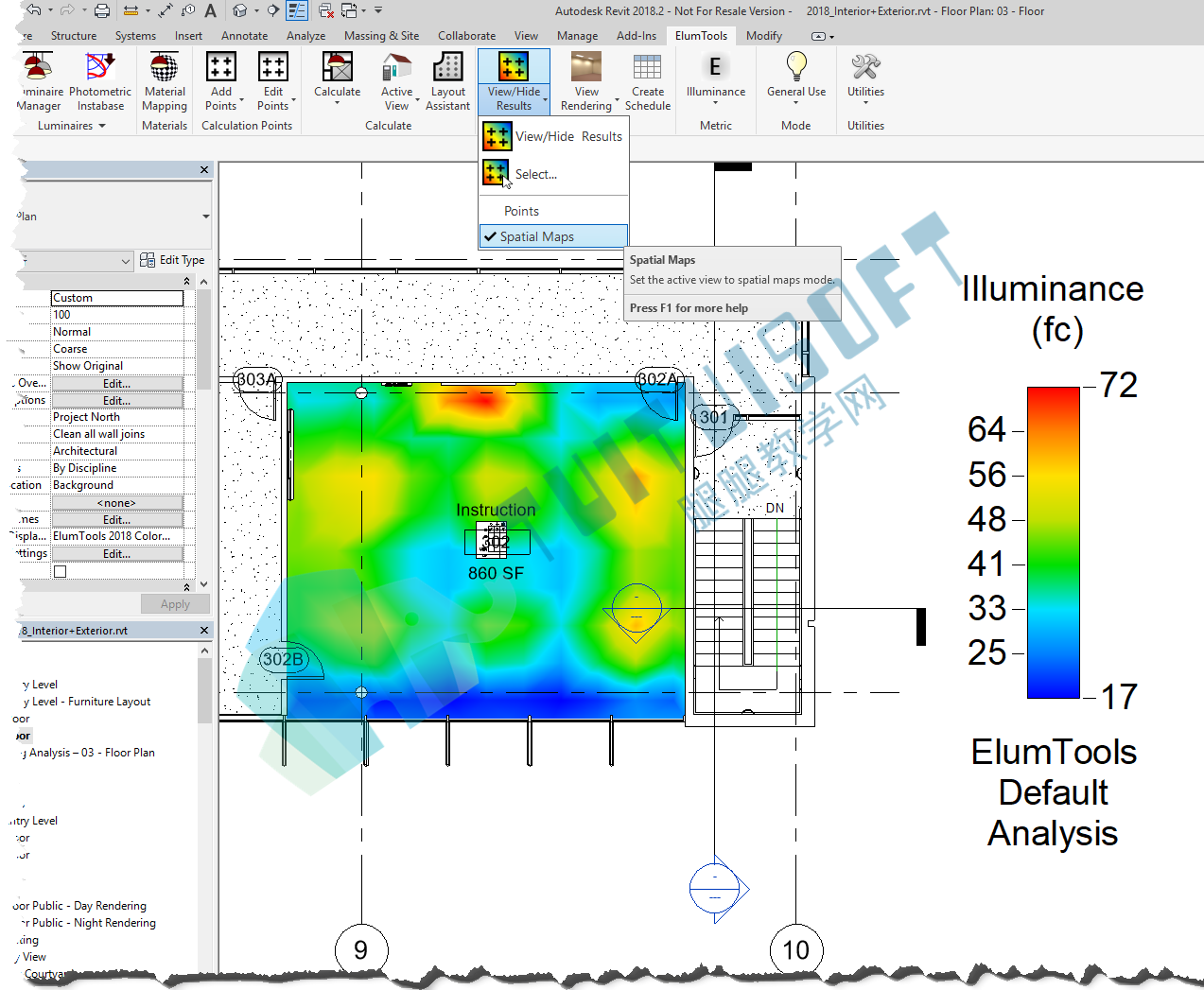The height and width of the screenshot is (990, 1204).
Task: Click the Calculate icon
Action: point(337,67)
